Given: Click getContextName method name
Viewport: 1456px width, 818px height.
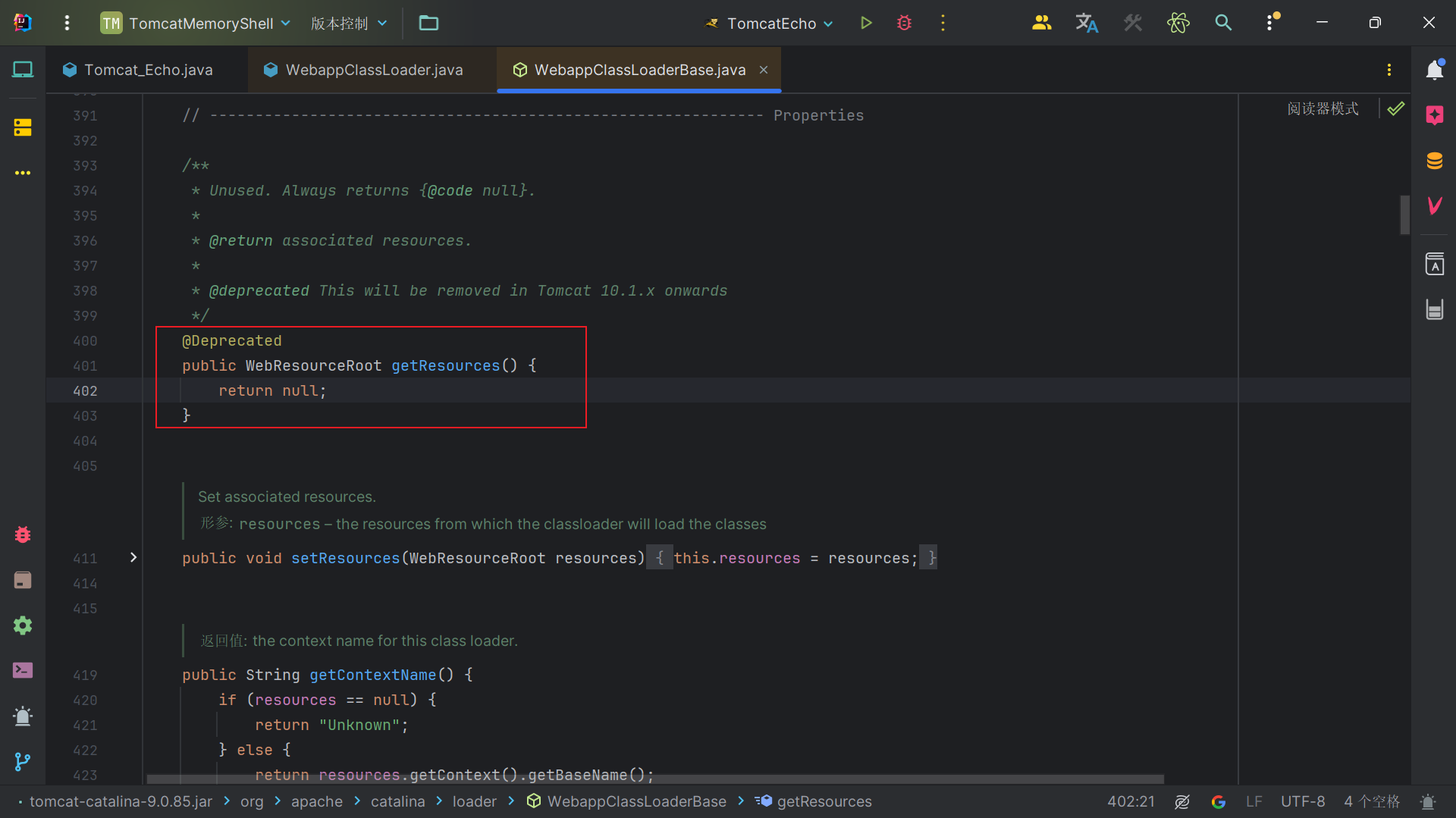Looking at the screenshot, I should pos(372,675).
